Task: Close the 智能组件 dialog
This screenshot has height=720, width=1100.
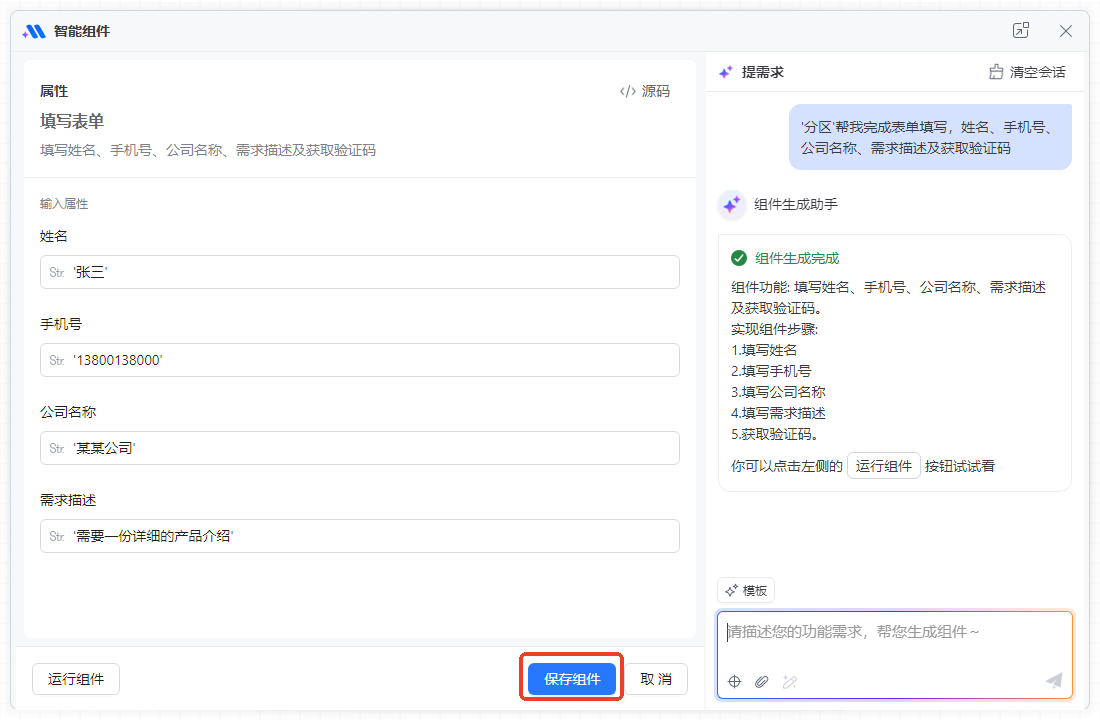Action: pyautogui.click(x=1066, y=31)
